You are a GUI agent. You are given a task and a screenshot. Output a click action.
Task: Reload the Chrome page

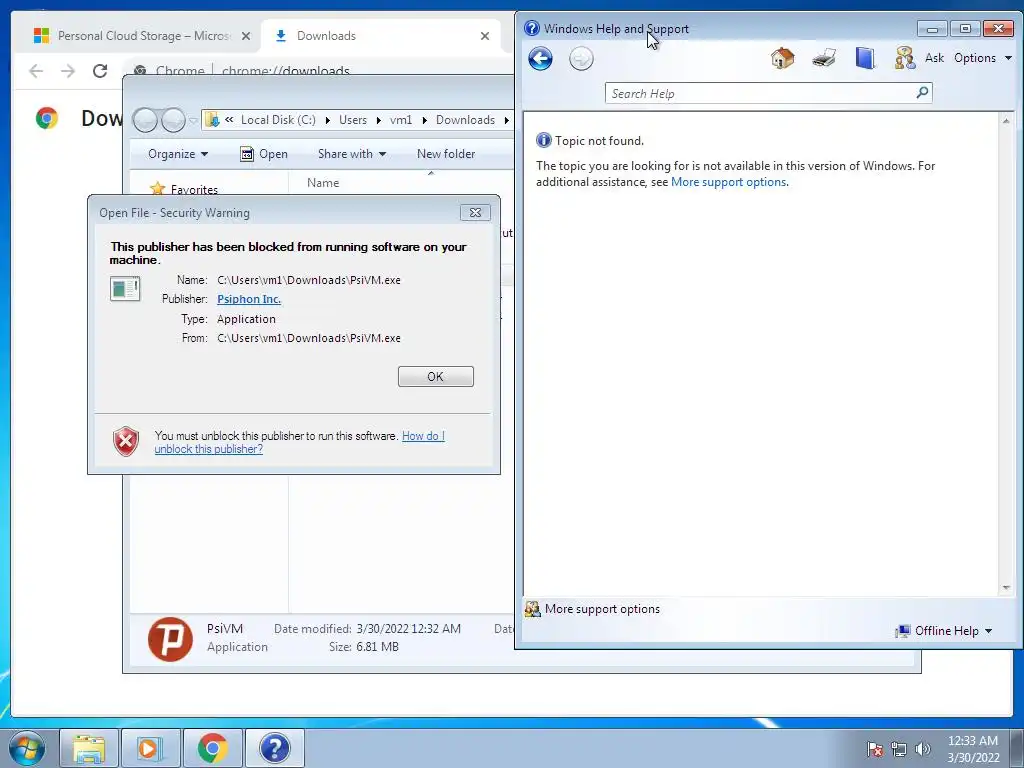pyautogui.click(x=100, y=71)
